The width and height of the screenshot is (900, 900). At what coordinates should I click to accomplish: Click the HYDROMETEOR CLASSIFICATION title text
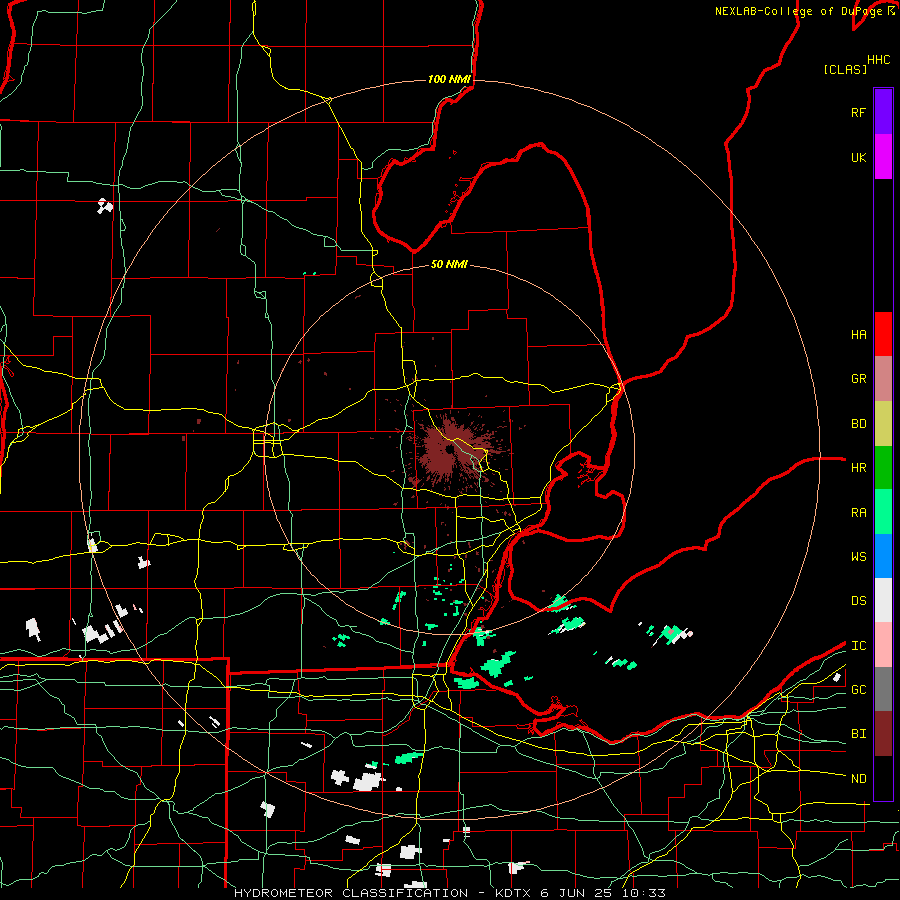click(x=351, y=893)
